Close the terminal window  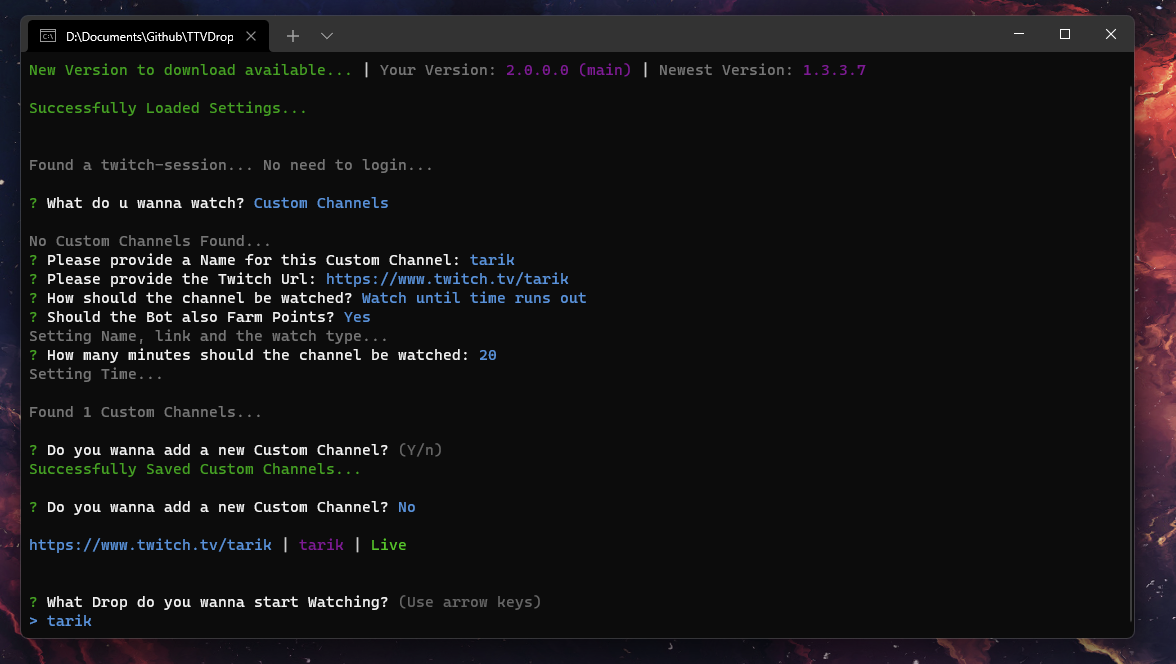pyautogui.click(x=1111, y=34)
